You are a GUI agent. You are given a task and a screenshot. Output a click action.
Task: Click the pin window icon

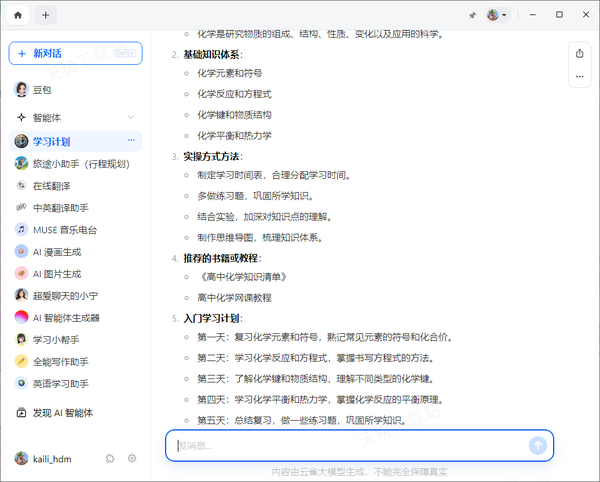[x=472, y=16]
